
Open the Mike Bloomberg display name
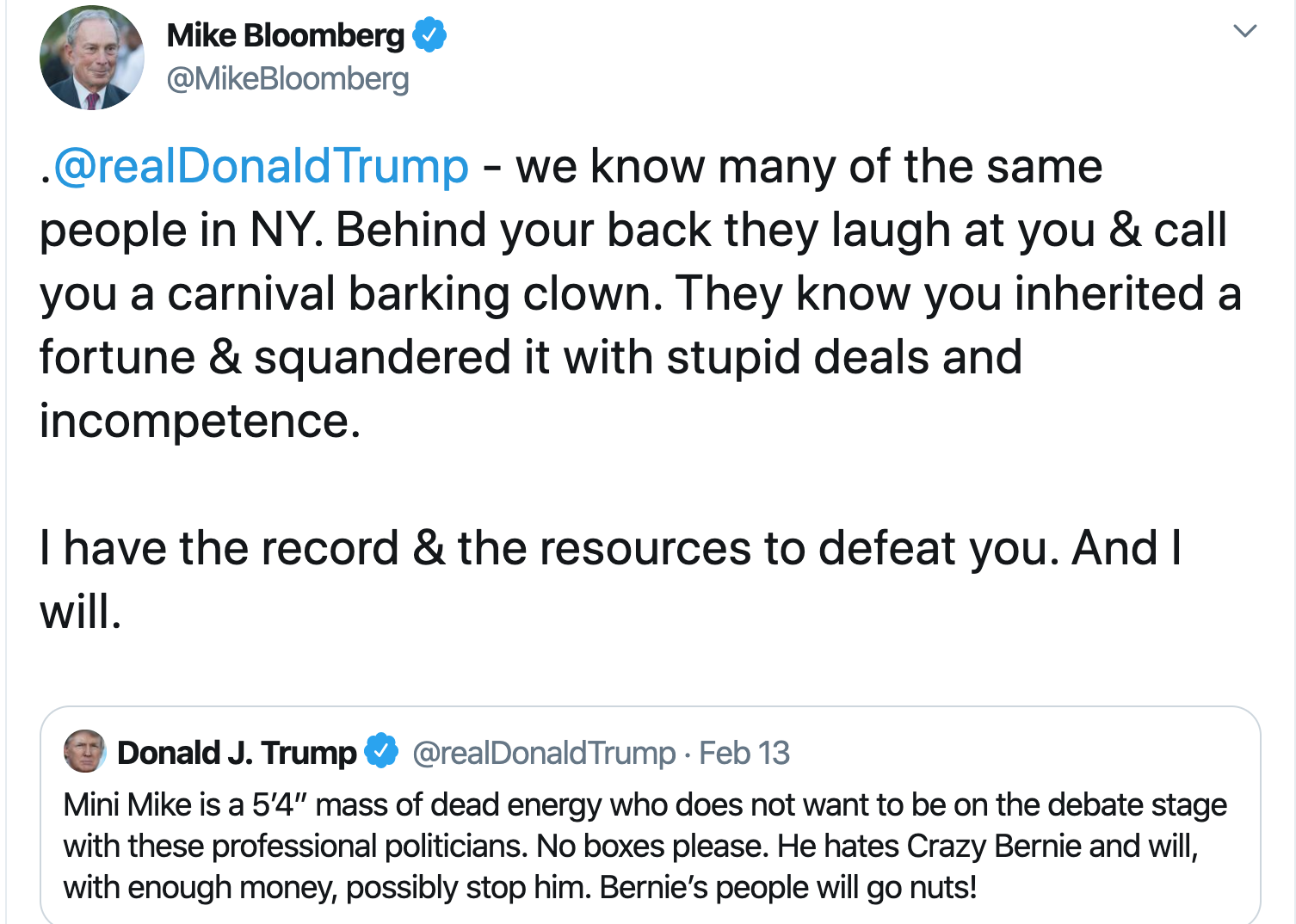pyautogui.click(x=285, y=35)
